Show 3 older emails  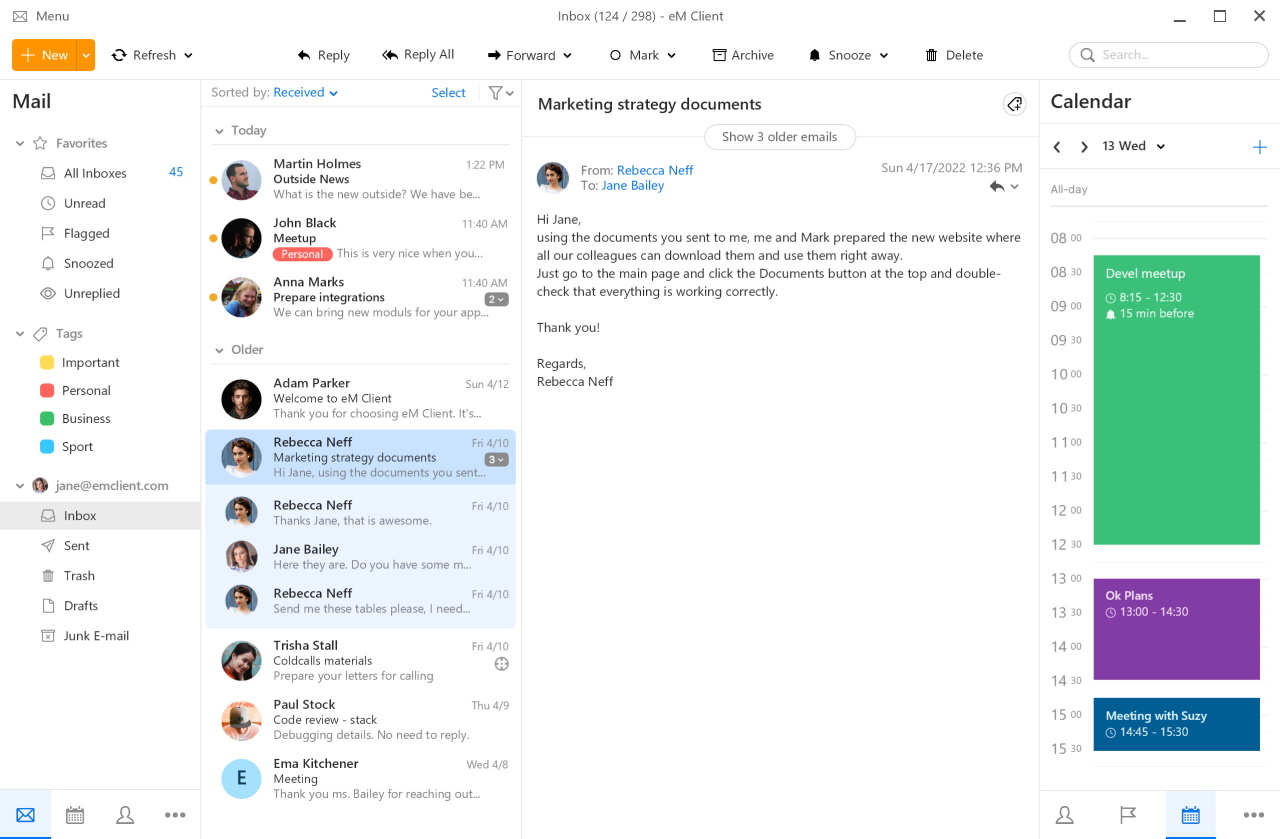tap(780, 137)
